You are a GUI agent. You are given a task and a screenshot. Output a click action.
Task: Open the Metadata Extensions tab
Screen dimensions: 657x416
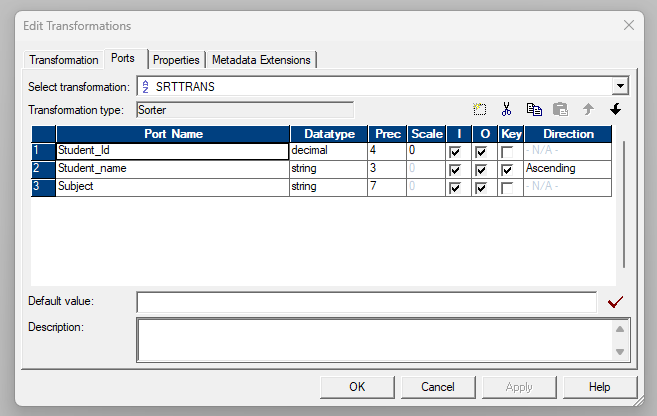[x=261, y=60]
